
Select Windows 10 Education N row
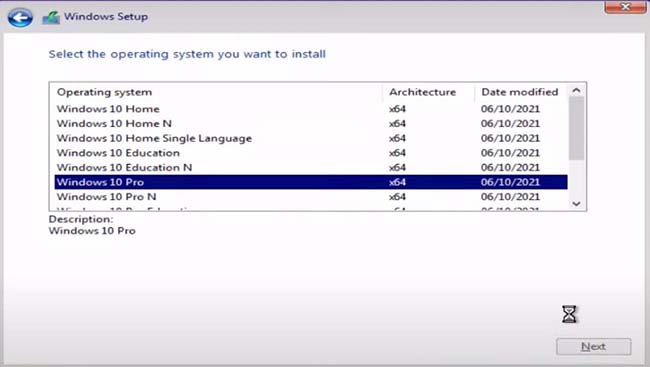point(311,168)
